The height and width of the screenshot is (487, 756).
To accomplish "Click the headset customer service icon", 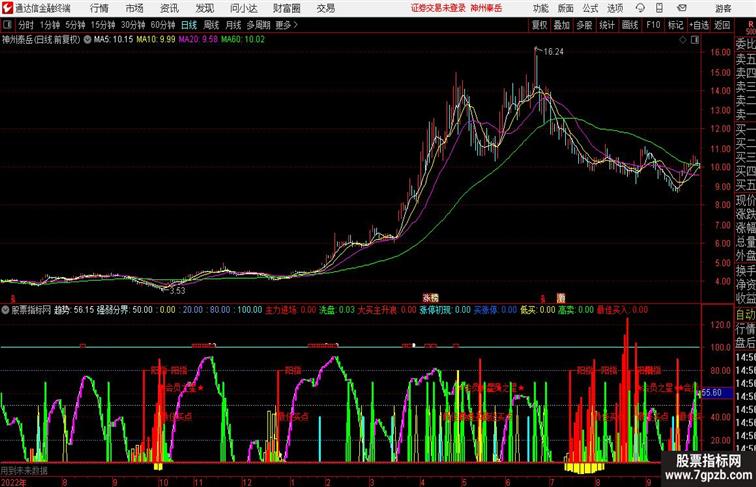I will pyautogui.click(x=640, y=8).
